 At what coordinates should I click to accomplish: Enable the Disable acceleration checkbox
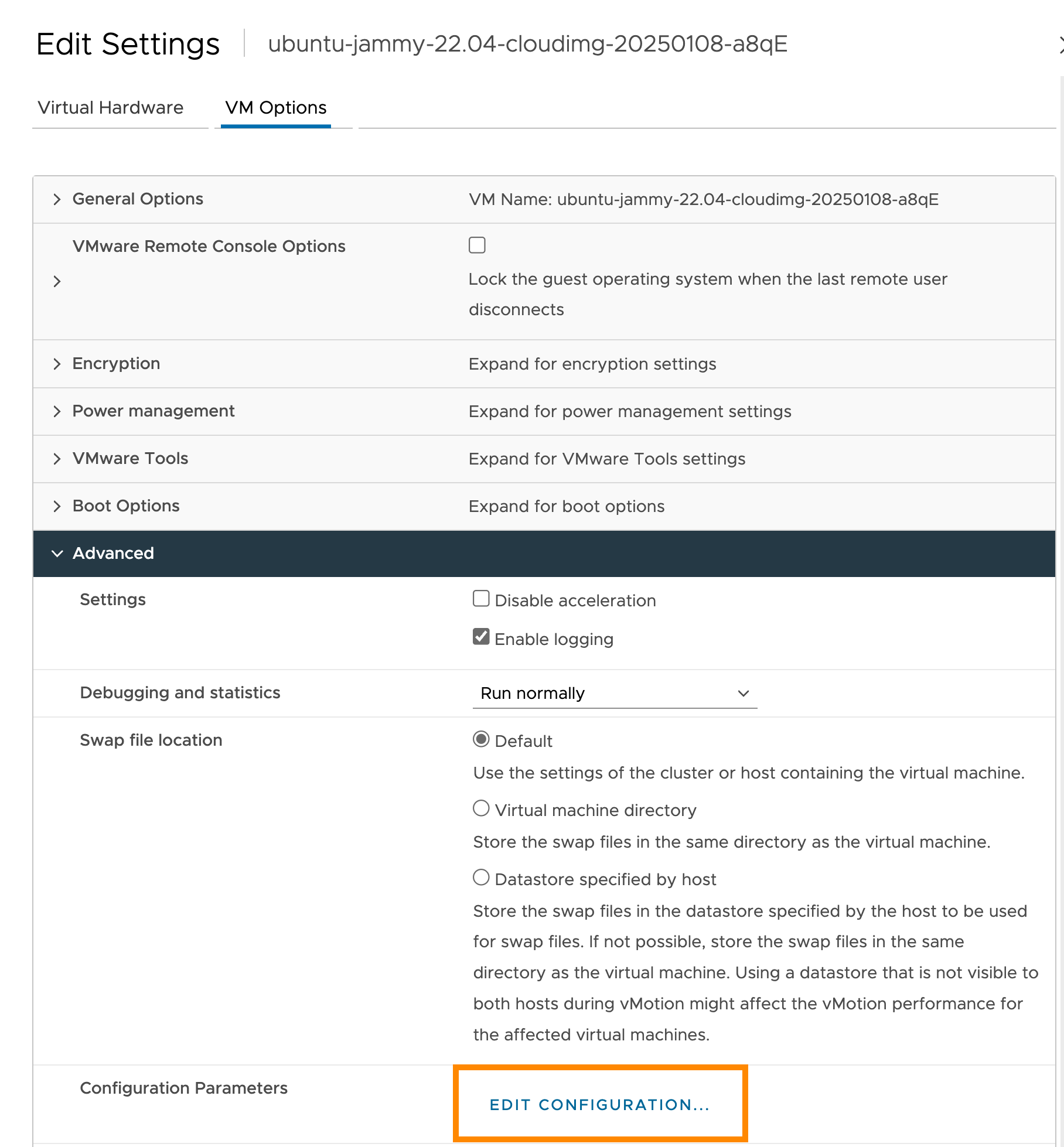480,599
